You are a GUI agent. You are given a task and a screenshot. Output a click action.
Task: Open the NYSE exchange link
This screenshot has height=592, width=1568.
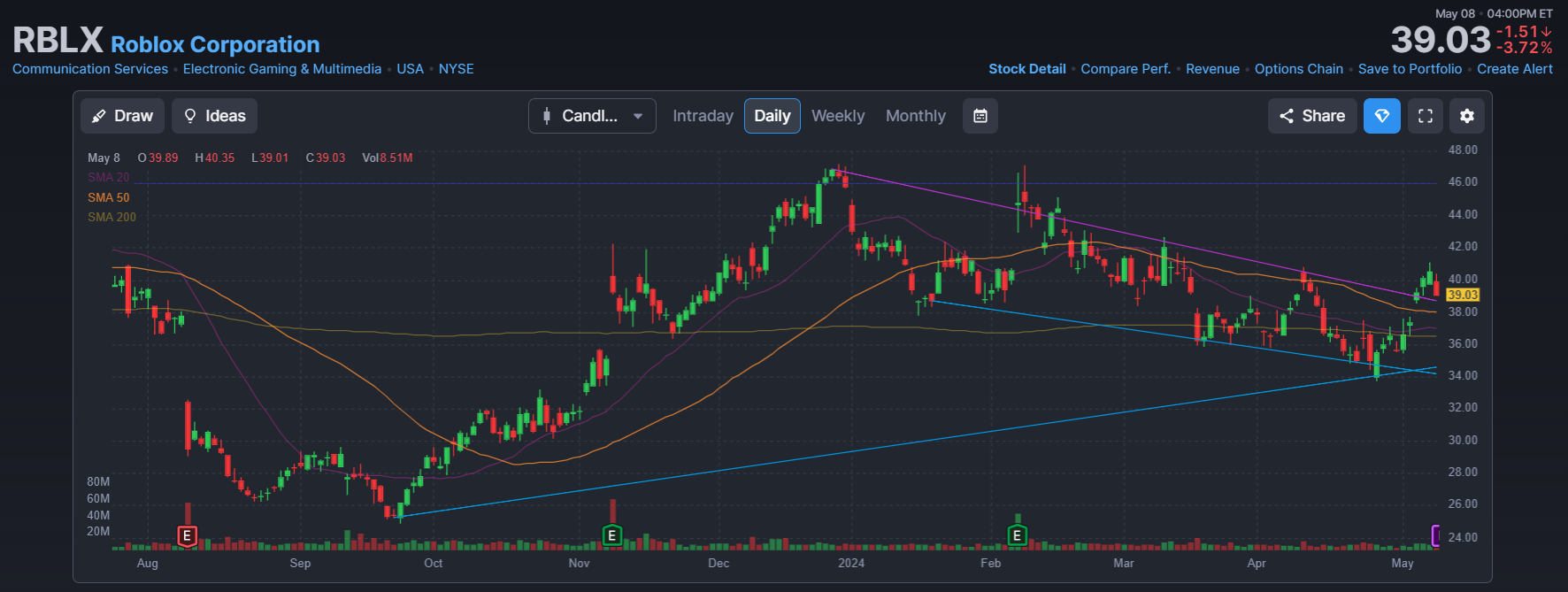[457, 69]
